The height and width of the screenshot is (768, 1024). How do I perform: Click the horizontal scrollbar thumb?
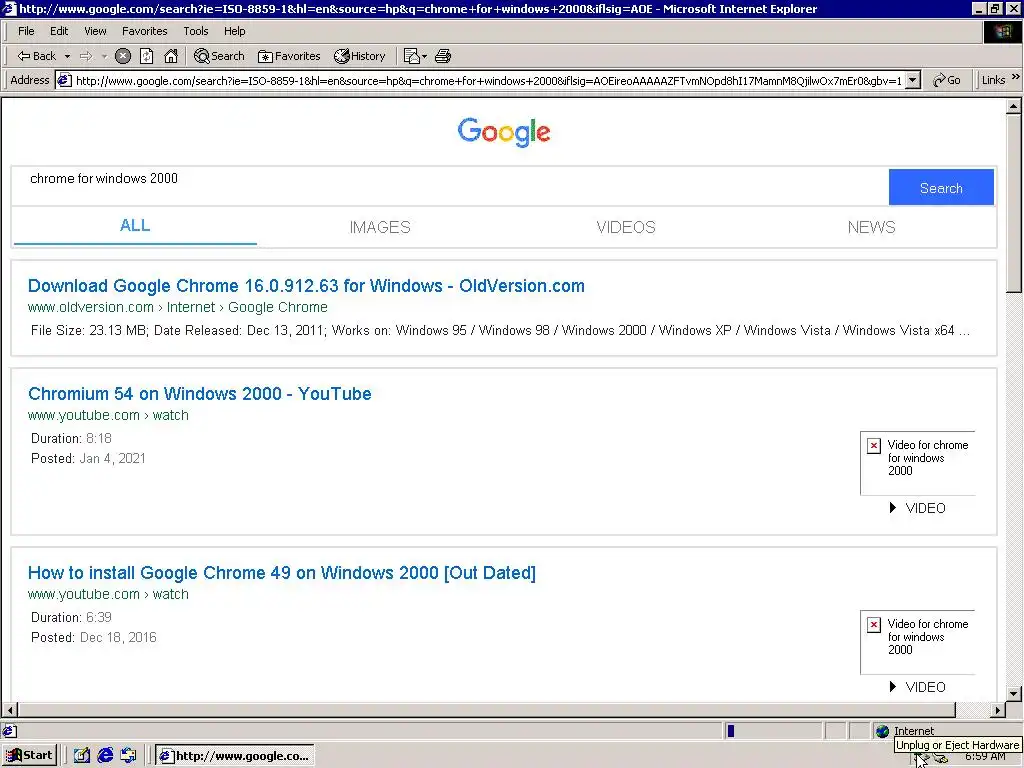pyautogui.click(x=487, y=710)
